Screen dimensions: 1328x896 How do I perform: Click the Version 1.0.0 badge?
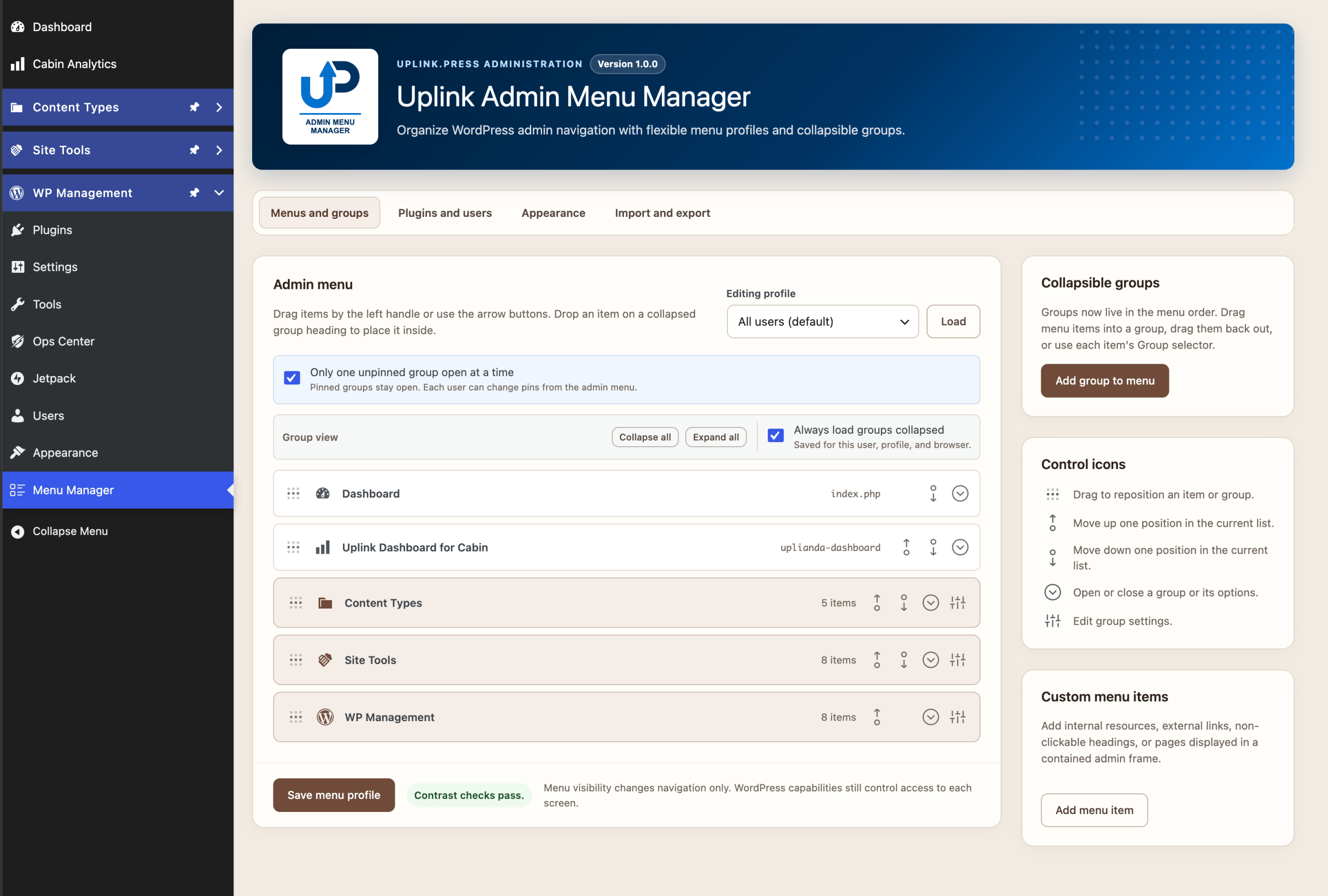627,64
